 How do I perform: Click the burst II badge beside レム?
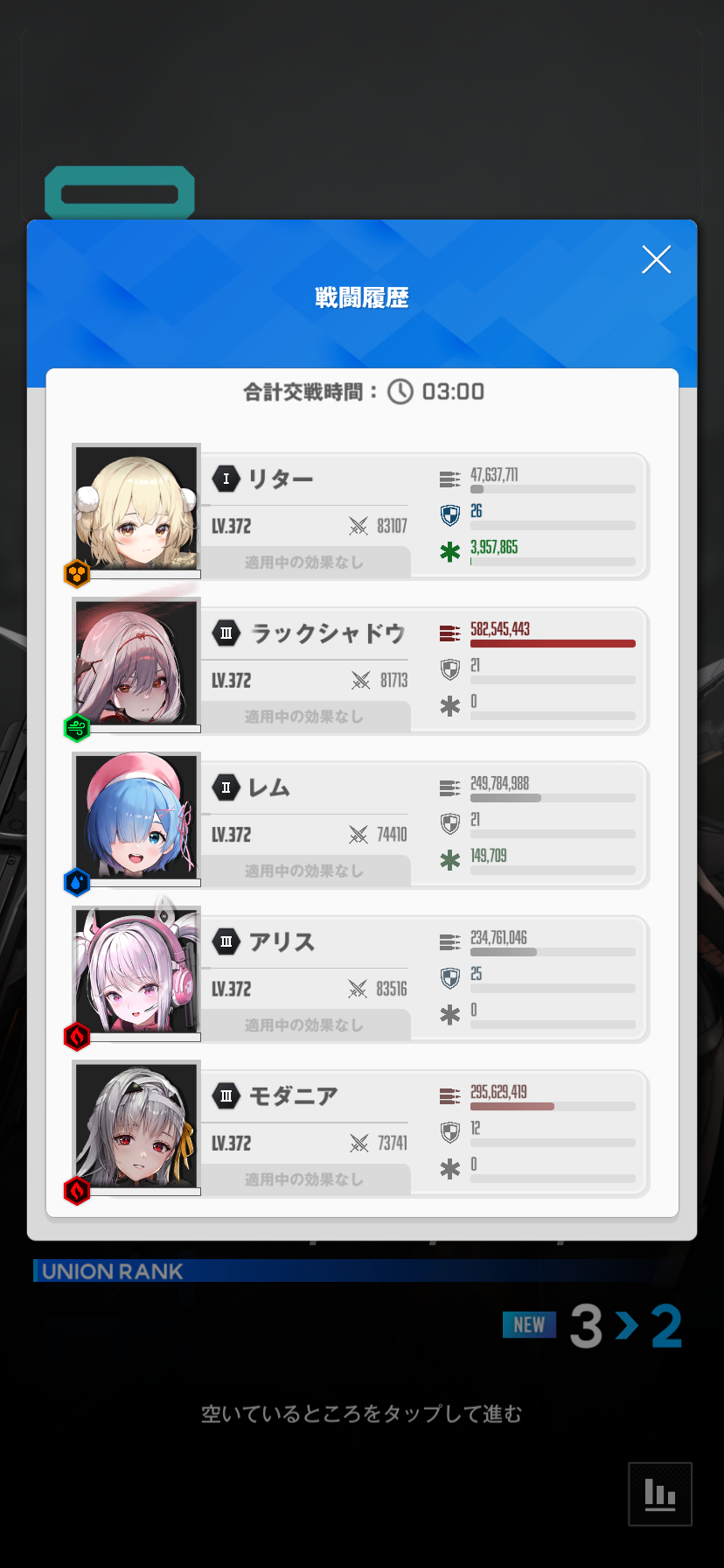click(226, 787)
